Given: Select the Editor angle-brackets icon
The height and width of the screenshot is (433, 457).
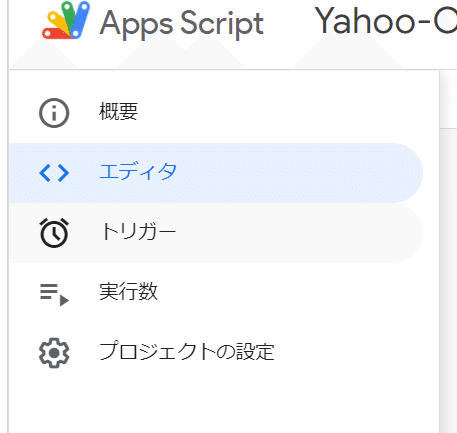Looking at the screenshot, I should [x=54, y=173].
